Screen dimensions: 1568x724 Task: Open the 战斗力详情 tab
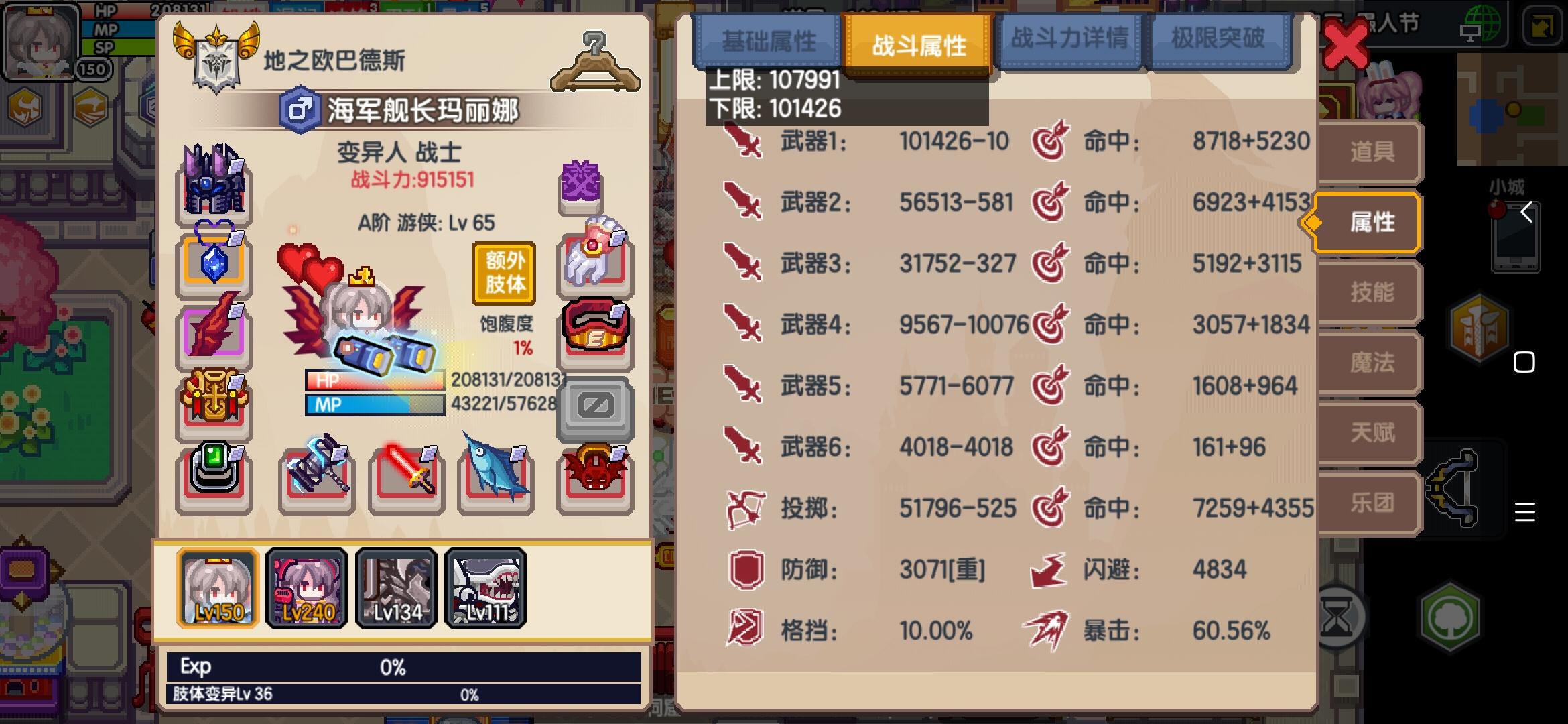(1069, 39)
